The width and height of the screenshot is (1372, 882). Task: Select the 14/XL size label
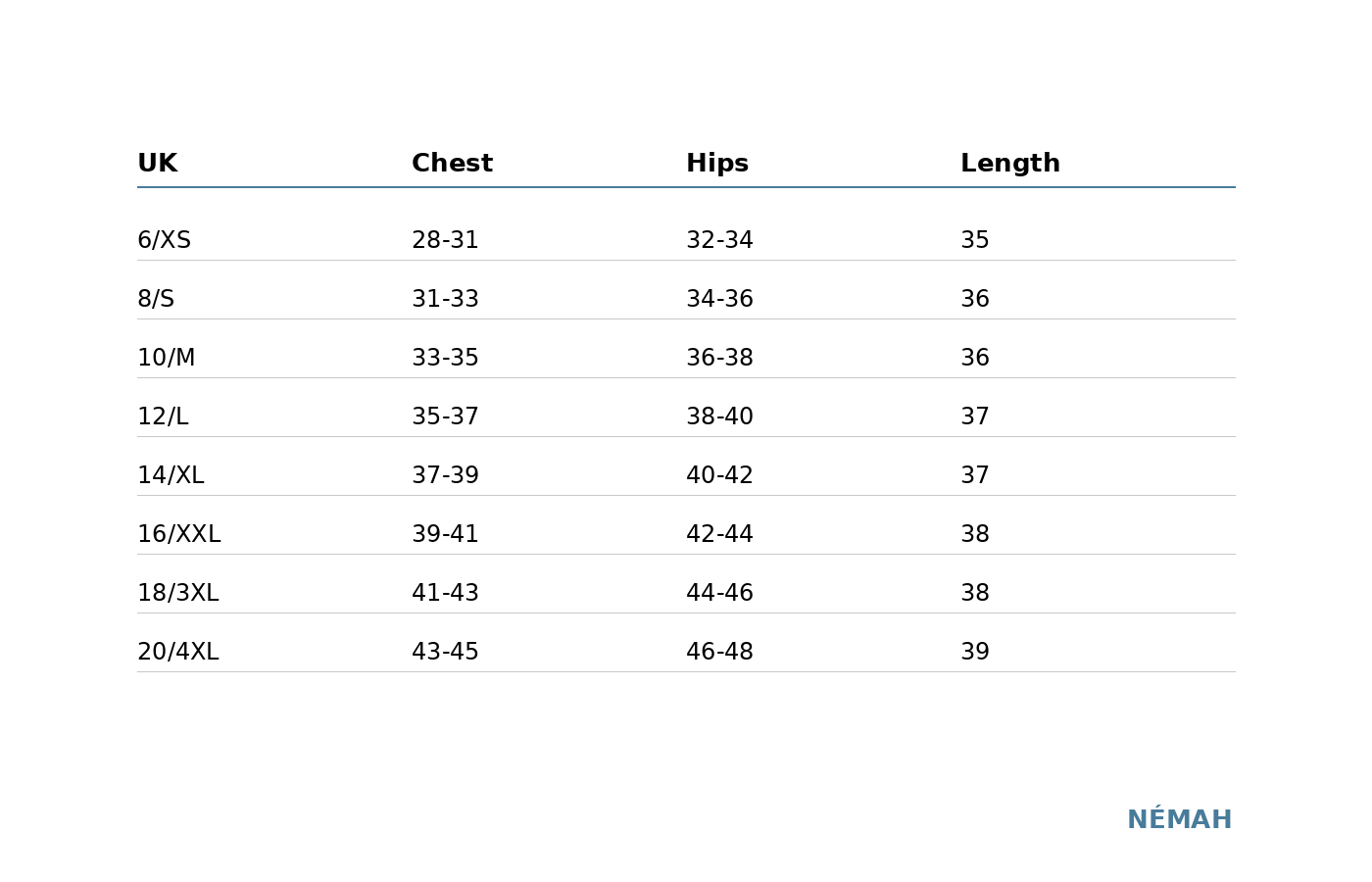tap(171, 475)
